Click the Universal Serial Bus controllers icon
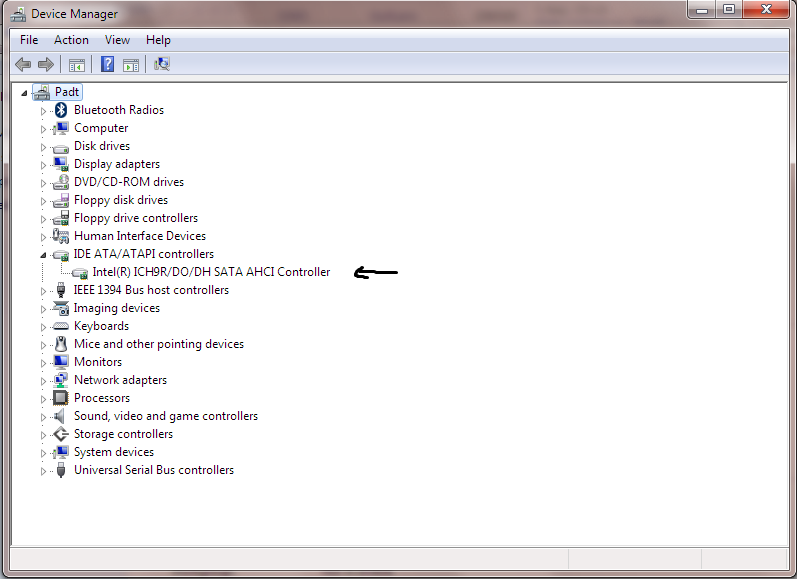This screenshot has height=580, width=797. click(61, 470)
